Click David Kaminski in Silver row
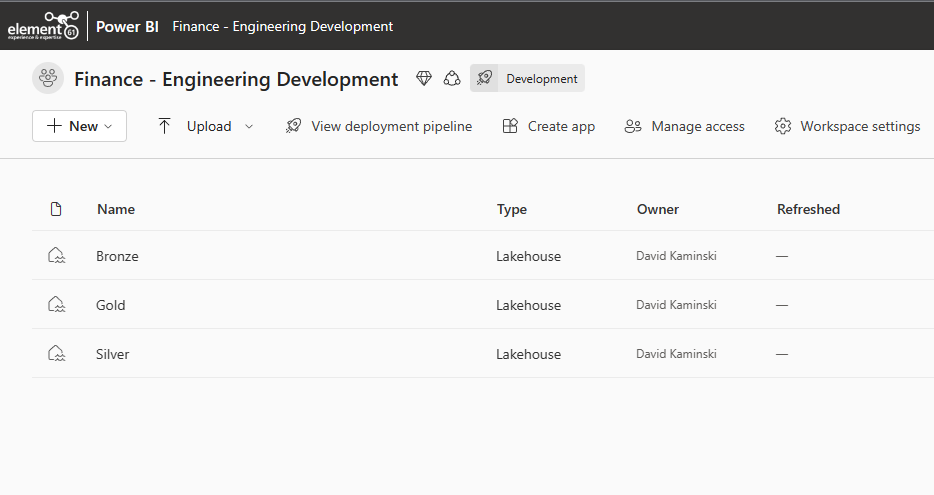The width and height of the screenshot is (934, 495). coord(676,353)
